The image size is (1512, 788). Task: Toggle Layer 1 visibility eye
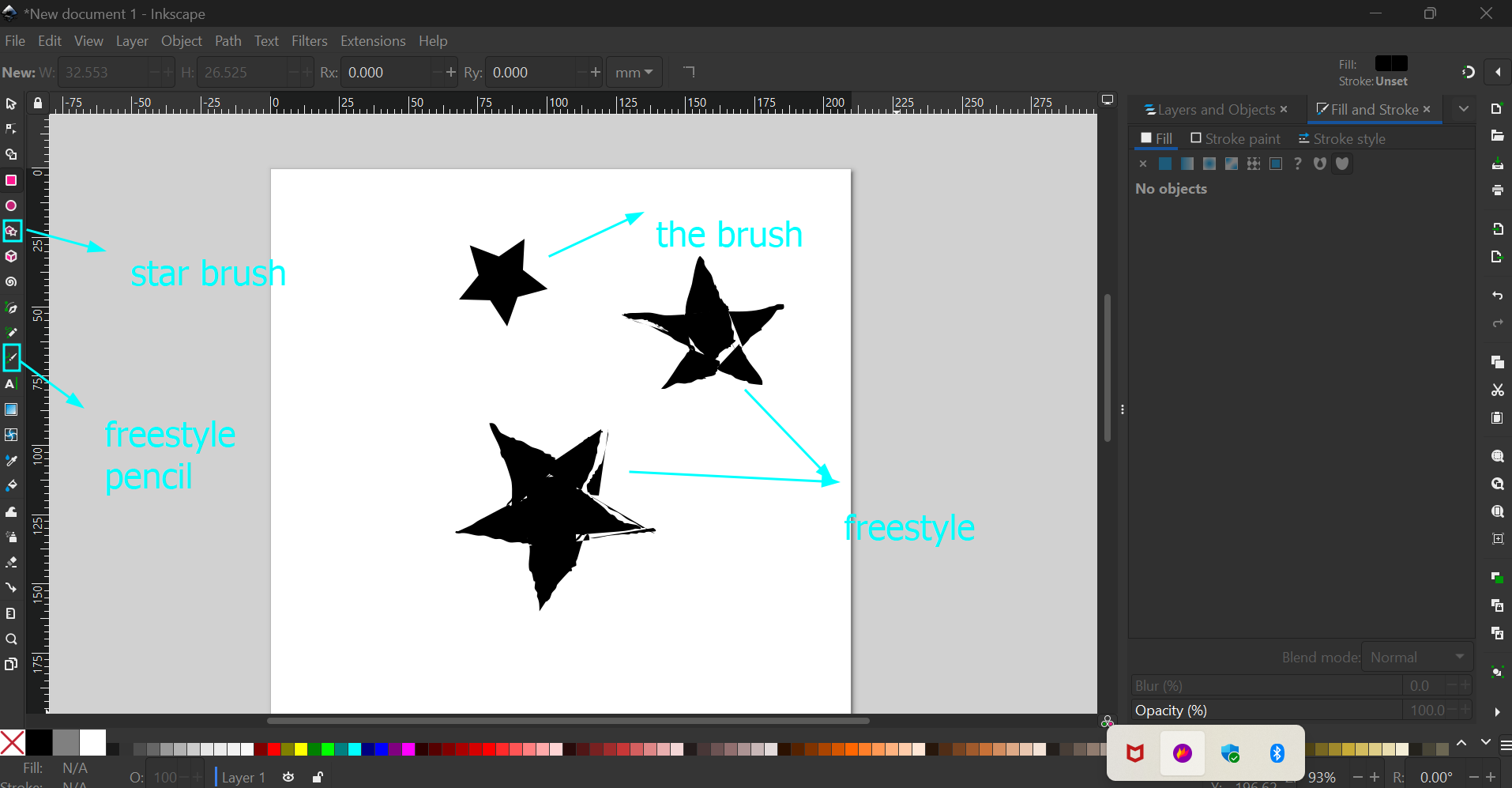click(x=288, y=777)
